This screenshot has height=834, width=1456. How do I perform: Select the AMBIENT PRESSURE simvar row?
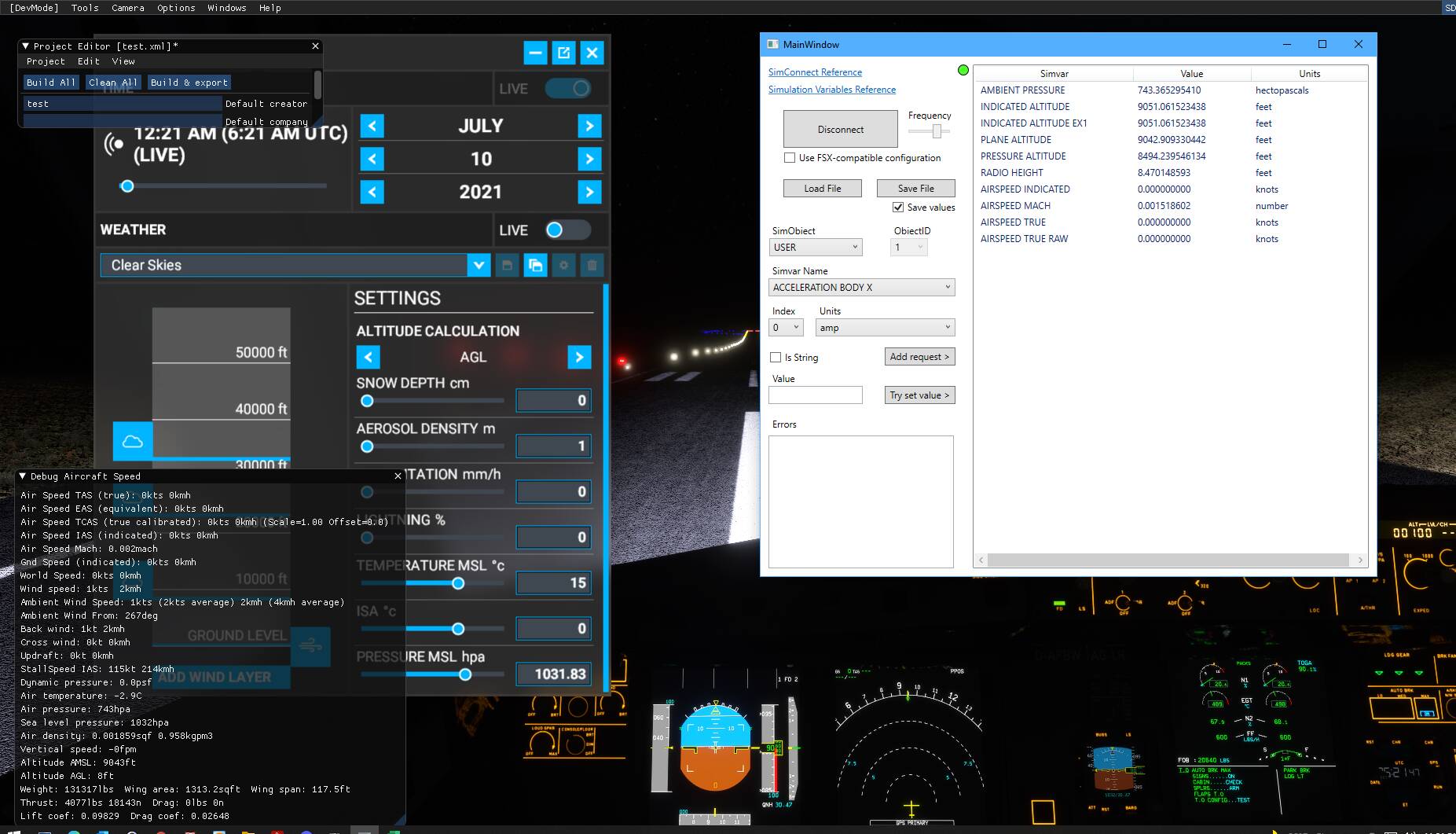pos(1171,90)
